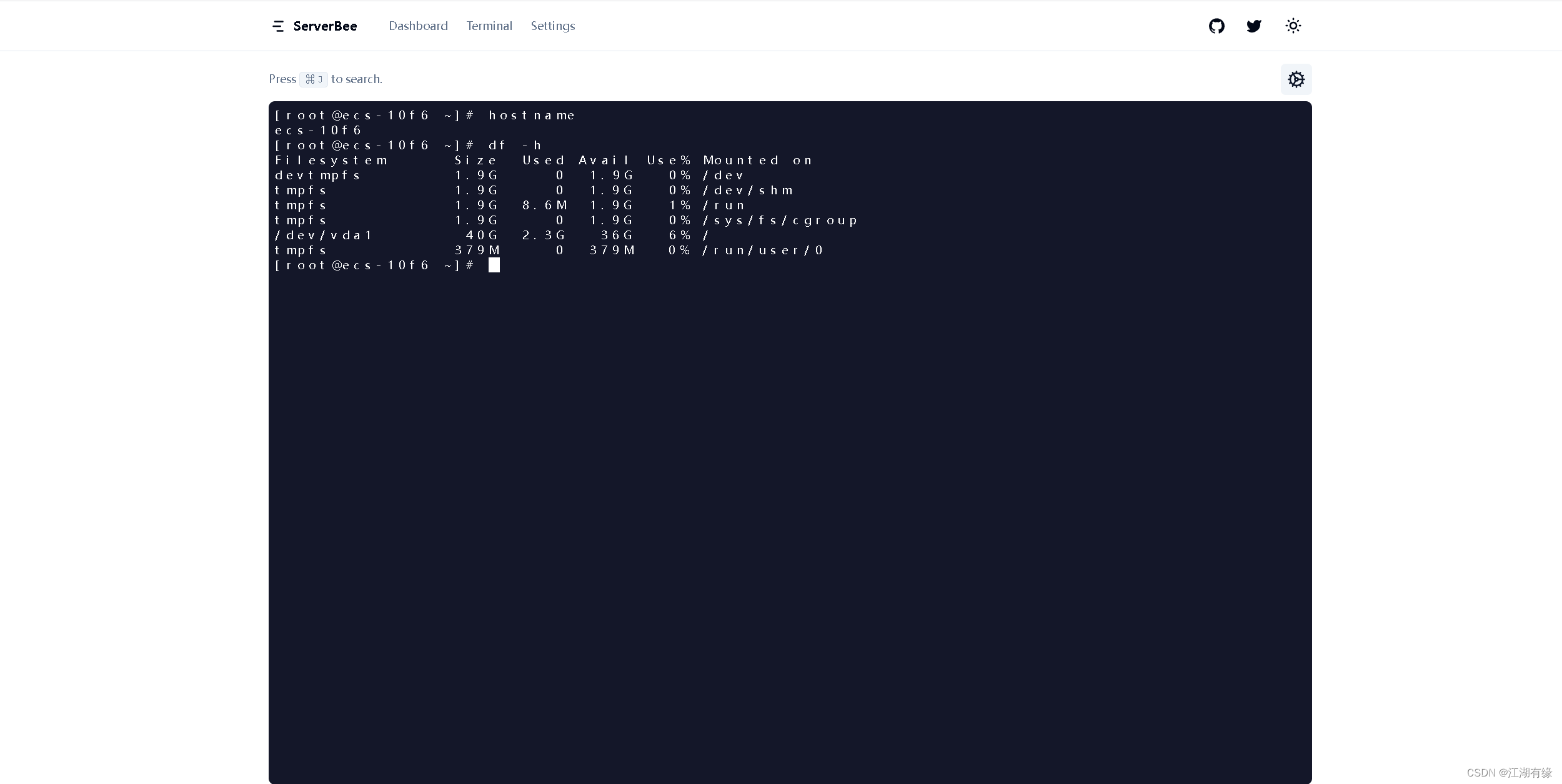Open the Settings page

coord(552,26)
